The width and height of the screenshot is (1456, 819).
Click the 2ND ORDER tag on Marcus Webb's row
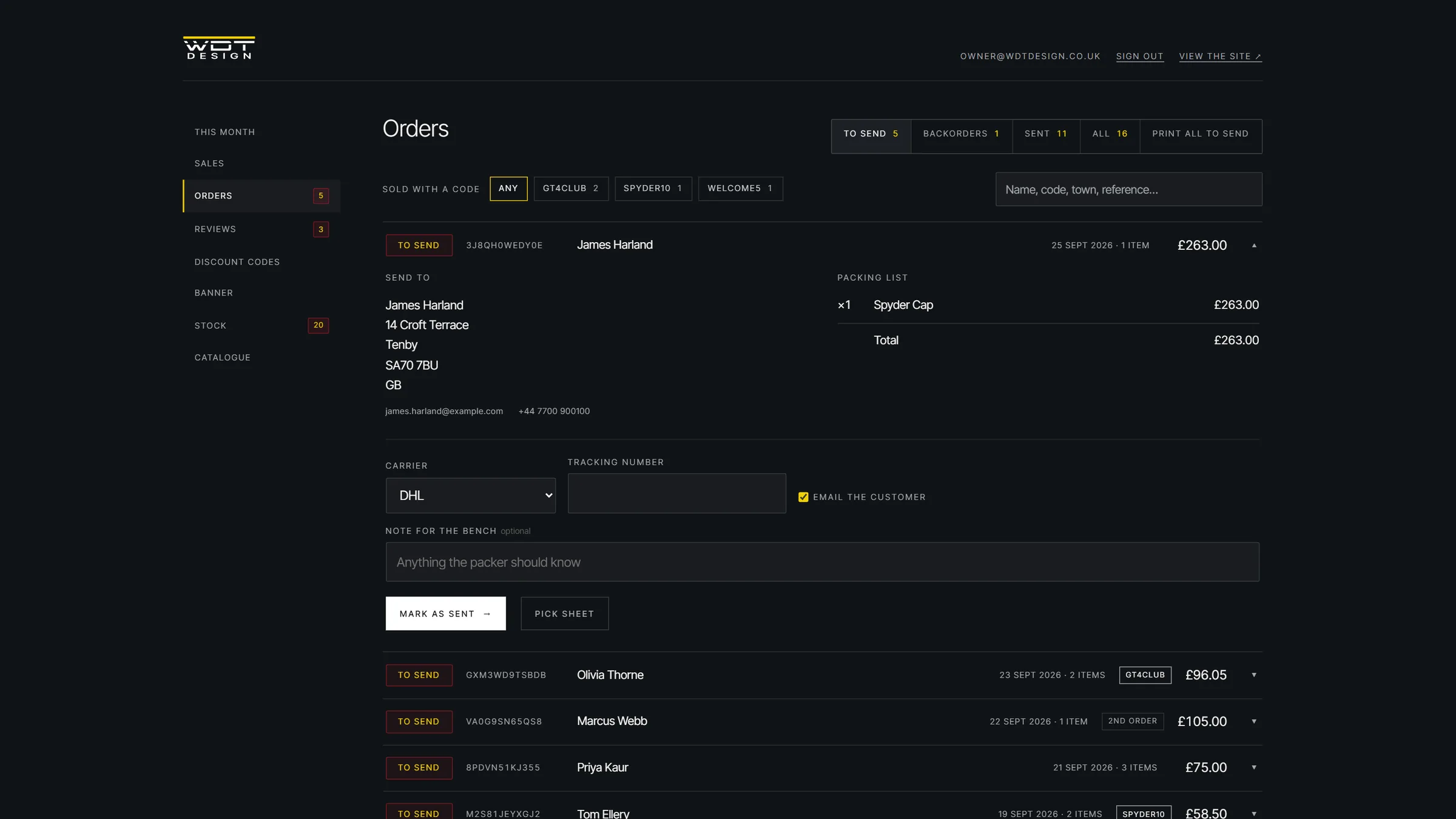[1132, 721]
